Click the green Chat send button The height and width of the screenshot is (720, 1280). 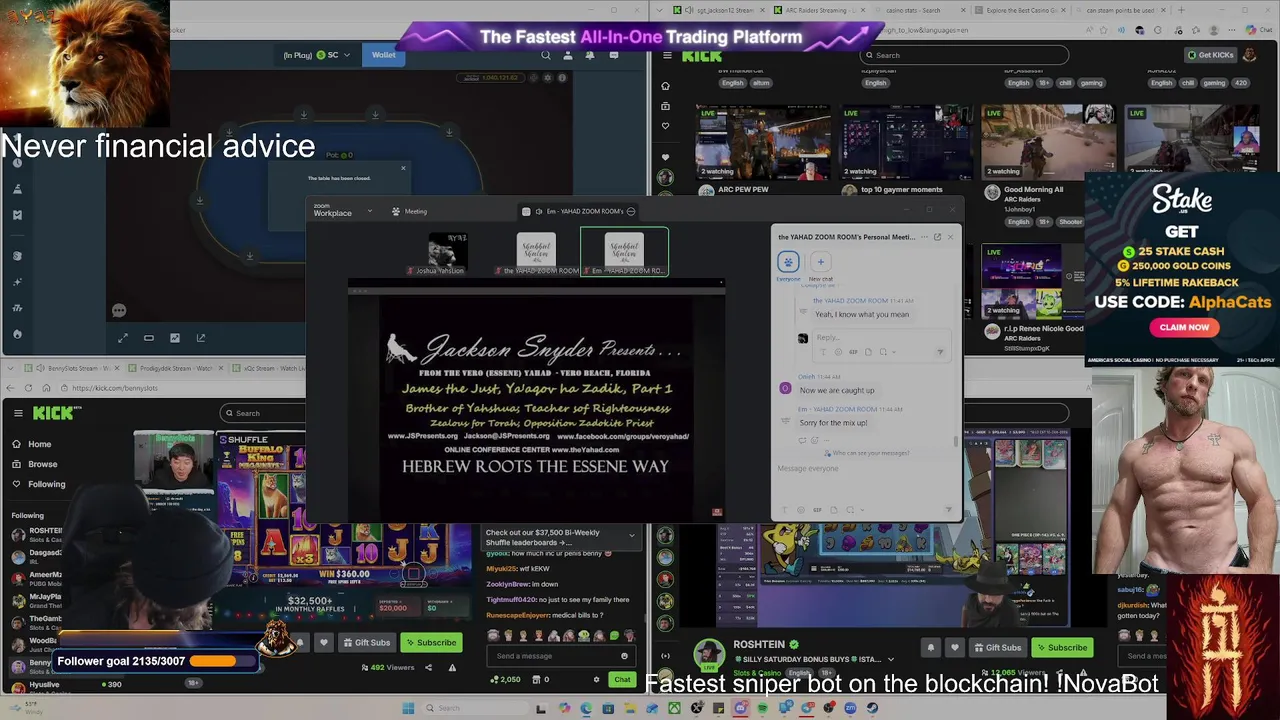tap(622, 679)
